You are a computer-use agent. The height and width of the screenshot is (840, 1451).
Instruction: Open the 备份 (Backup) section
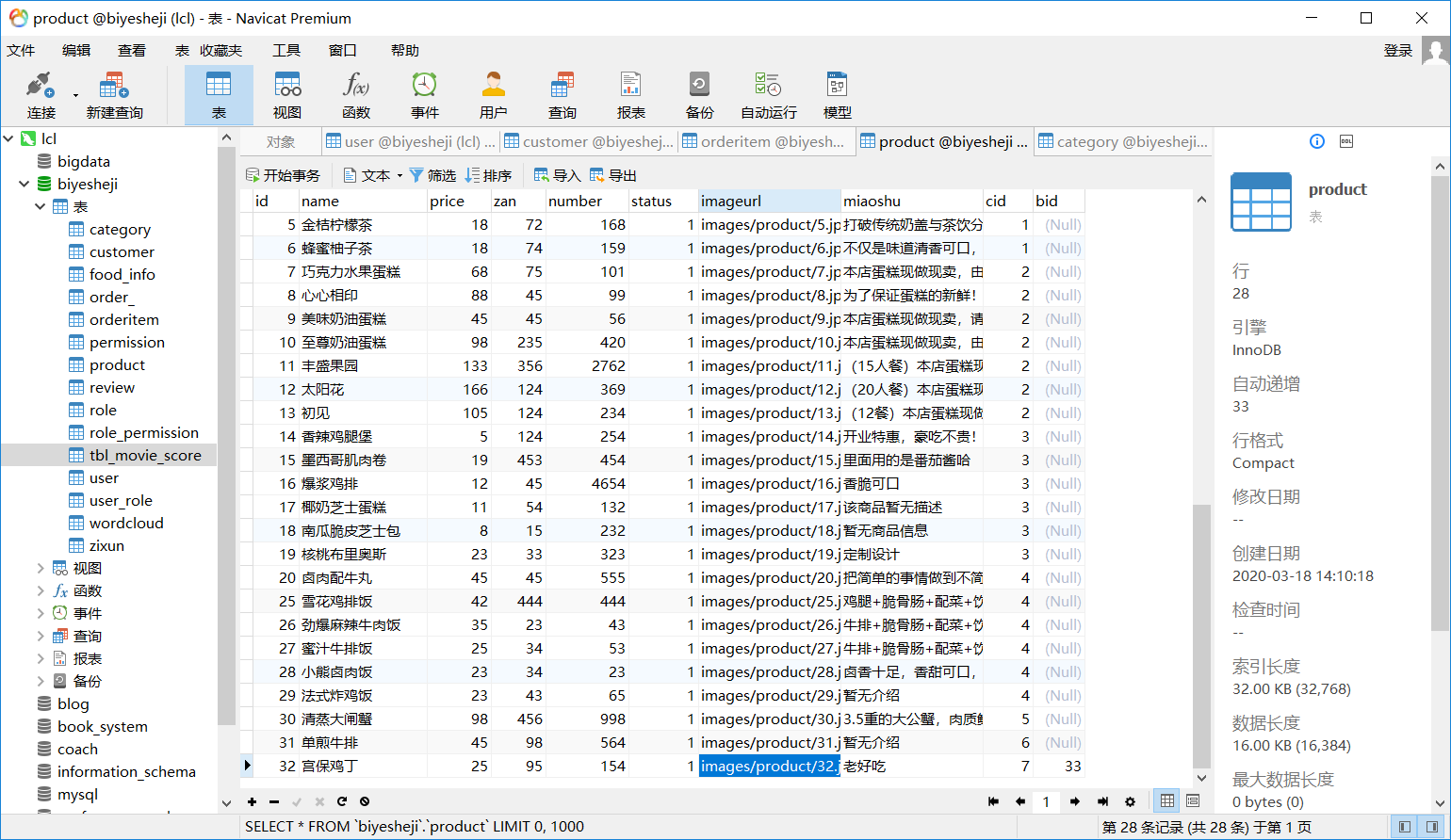[x=699, y=94]
